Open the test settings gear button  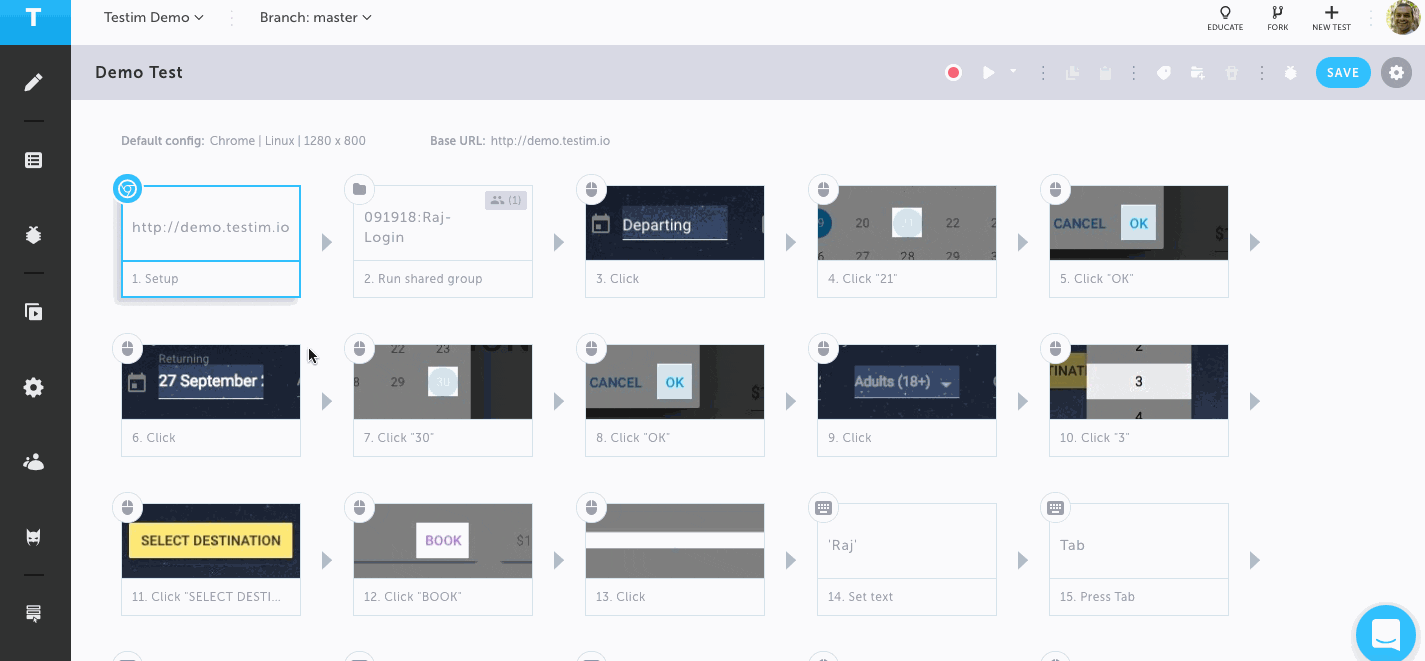click(1397, 73)
